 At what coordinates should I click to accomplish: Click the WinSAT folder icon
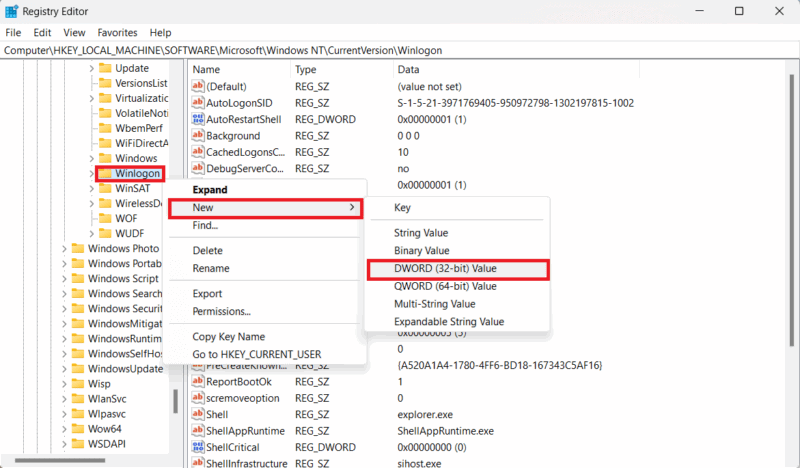pyautogui.click(x=104, y=188)
